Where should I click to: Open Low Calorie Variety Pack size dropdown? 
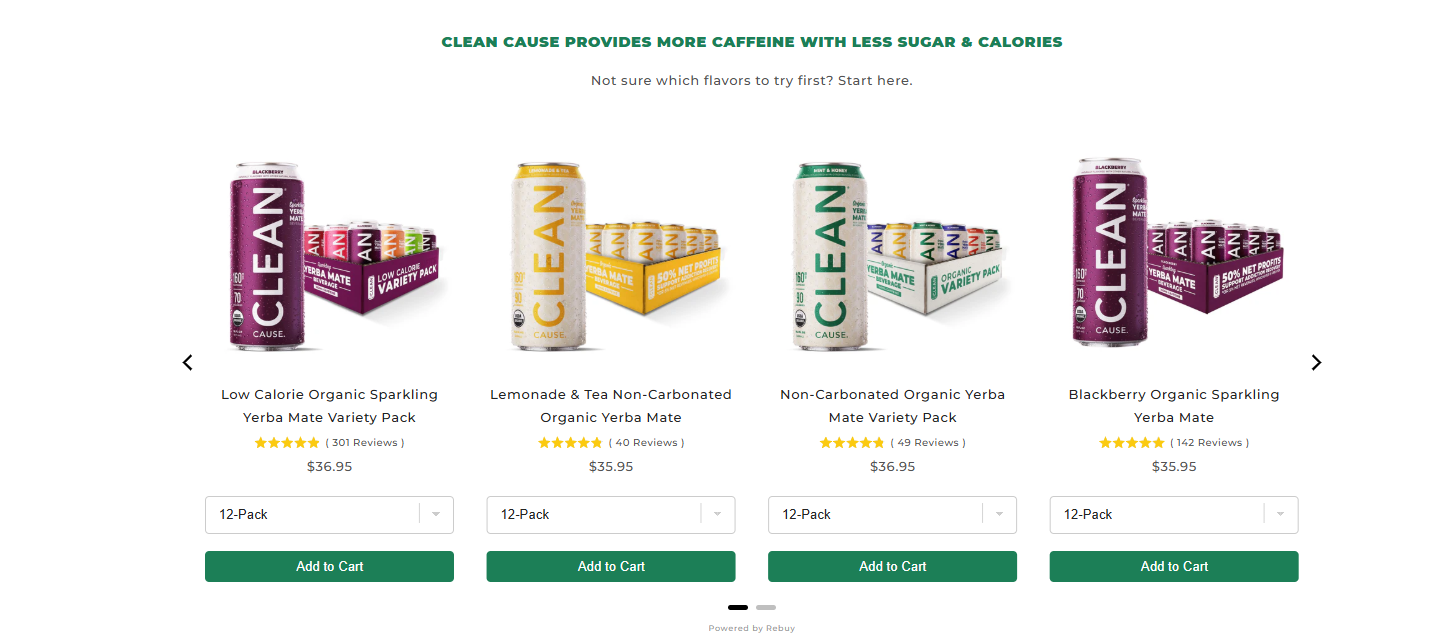coord(329,515)
